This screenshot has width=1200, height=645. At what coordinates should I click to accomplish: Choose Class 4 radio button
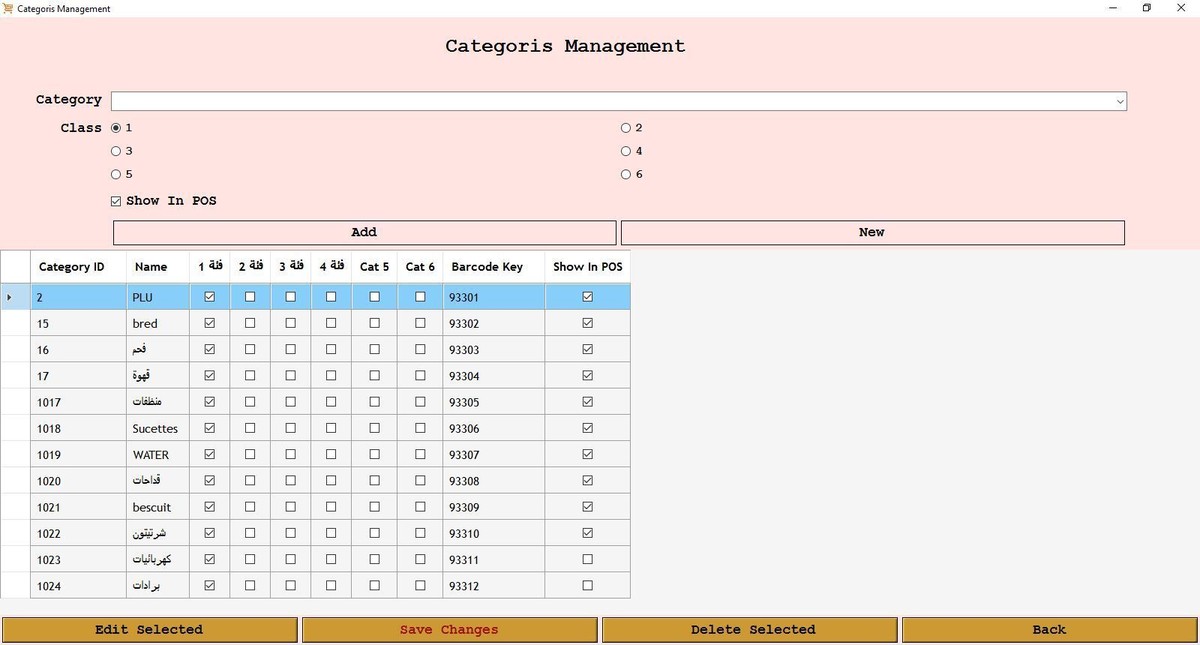coord(626,151)
